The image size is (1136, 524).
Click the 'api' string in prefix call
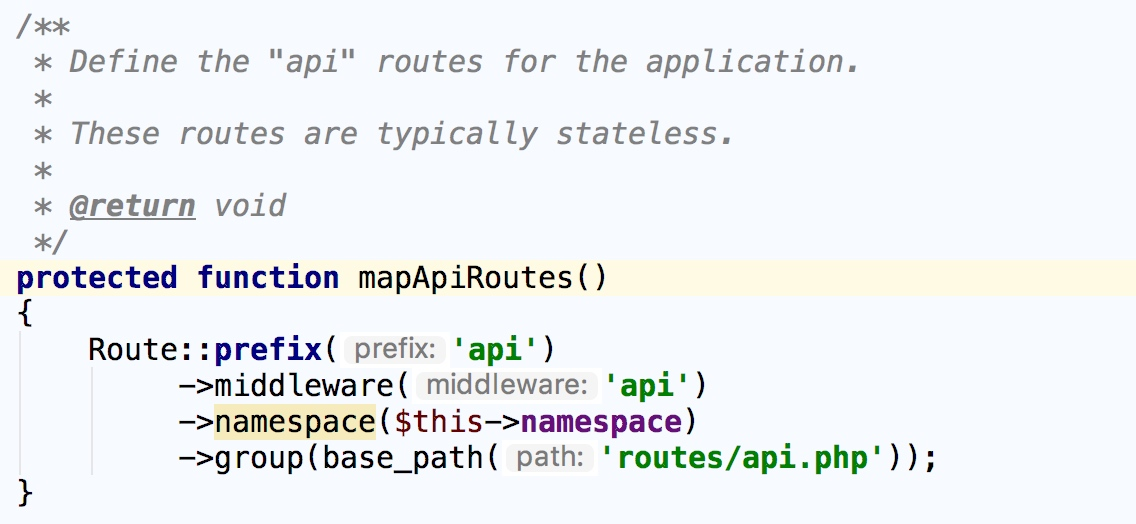(496, 350)
